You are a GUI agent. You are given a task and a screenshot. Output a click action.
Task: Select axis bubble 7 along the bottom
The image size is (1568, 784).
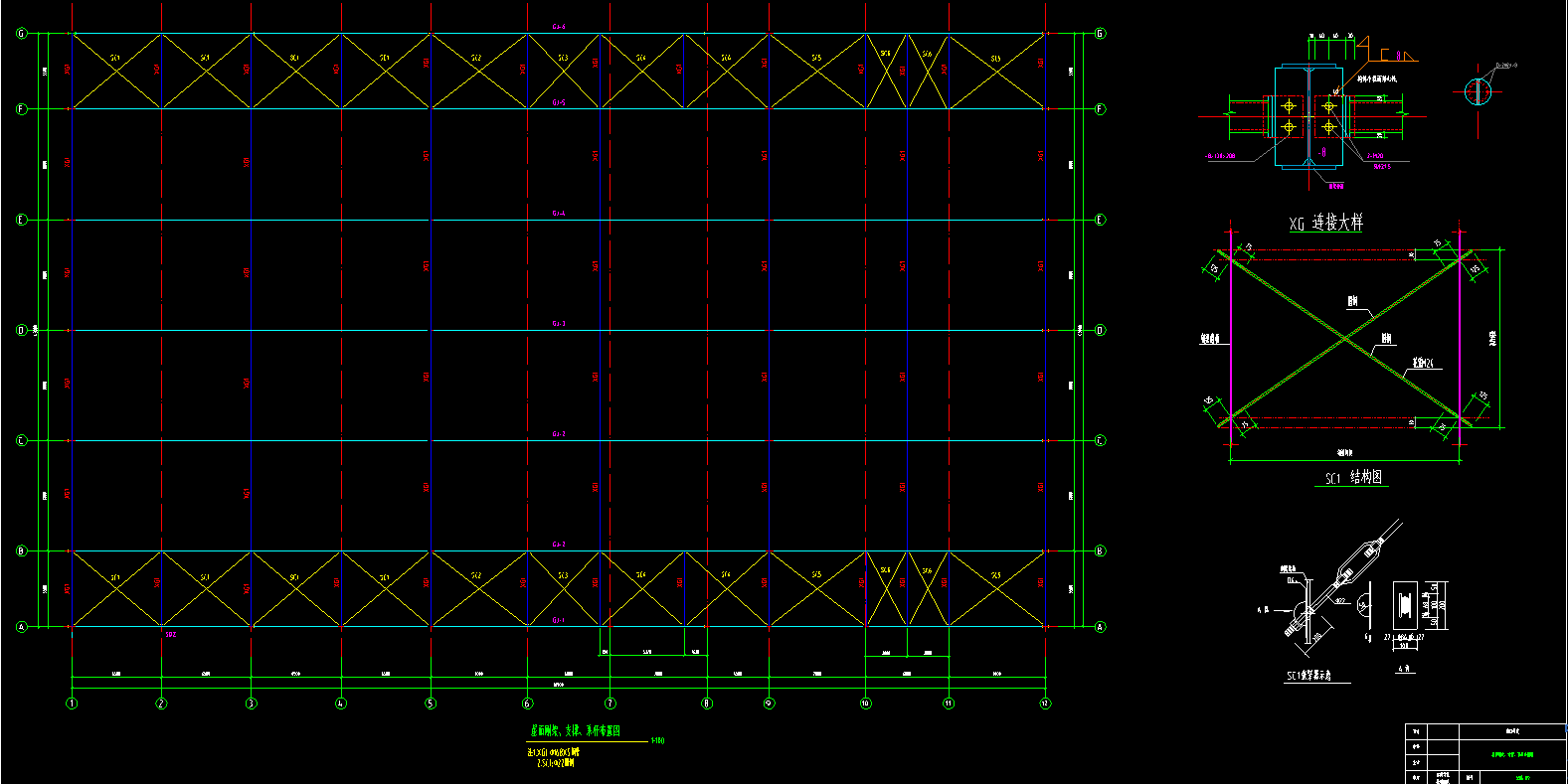[x=610, y=704]
